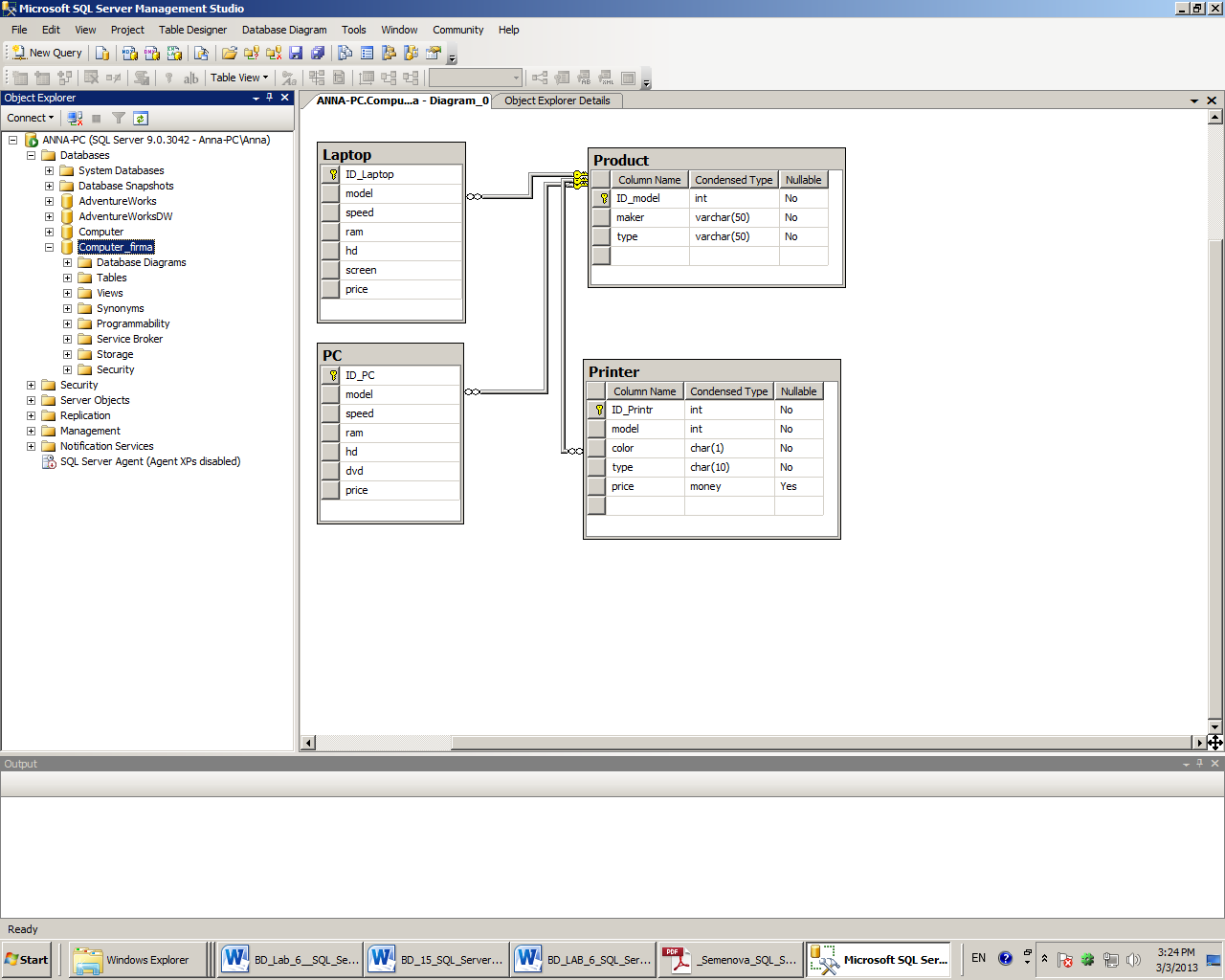Open the Properties Window icon in the toolbar
Viewport: 1225px width, 980px height.
tap(434, 53)
